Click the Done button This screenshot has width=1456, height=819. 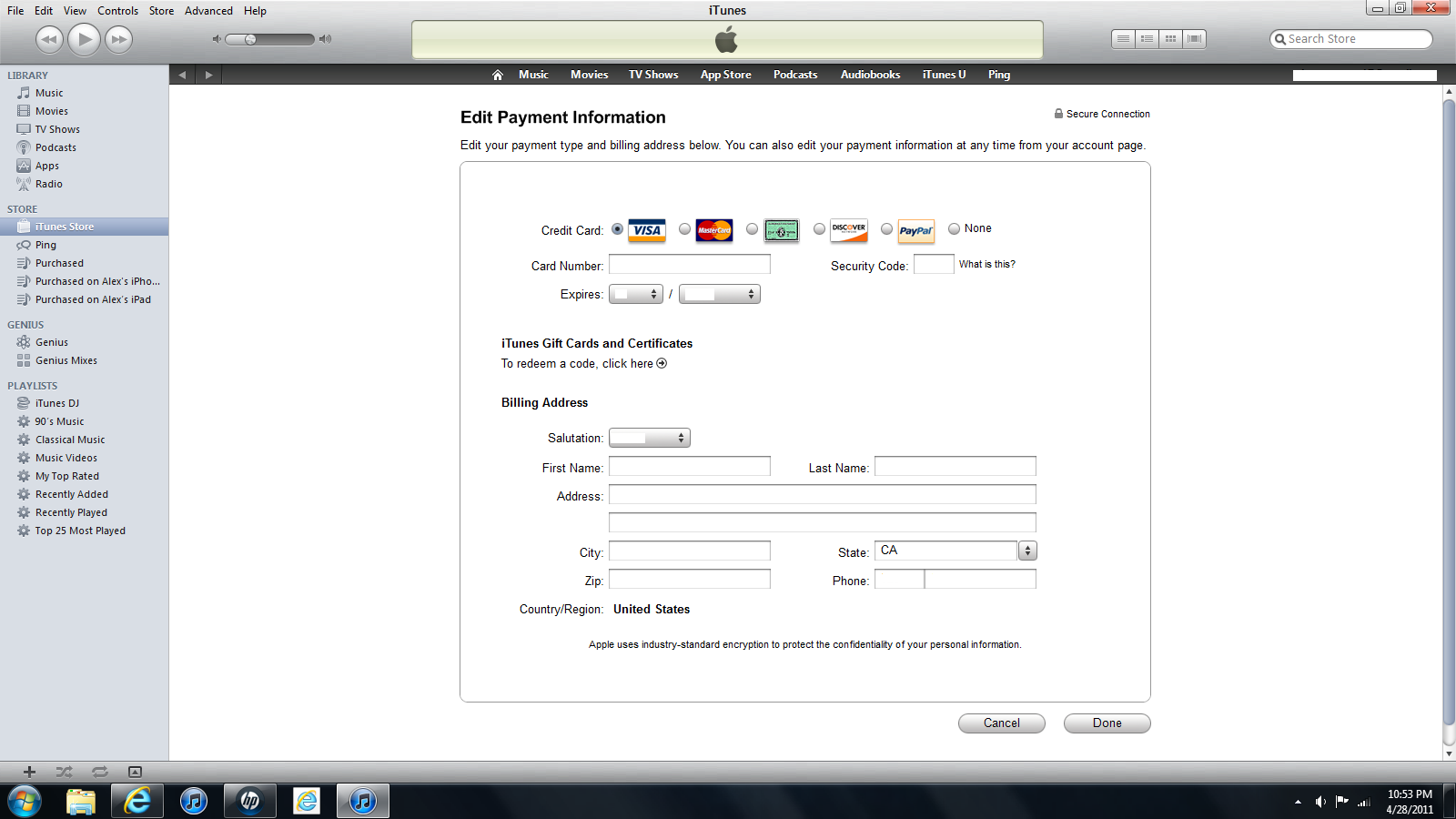1107,723
